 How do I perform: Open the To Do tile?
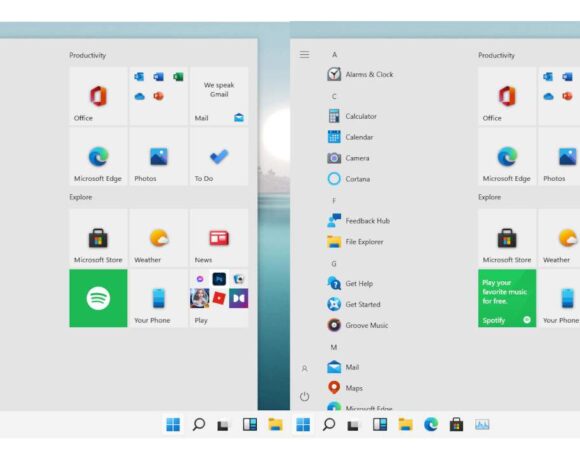219,157
